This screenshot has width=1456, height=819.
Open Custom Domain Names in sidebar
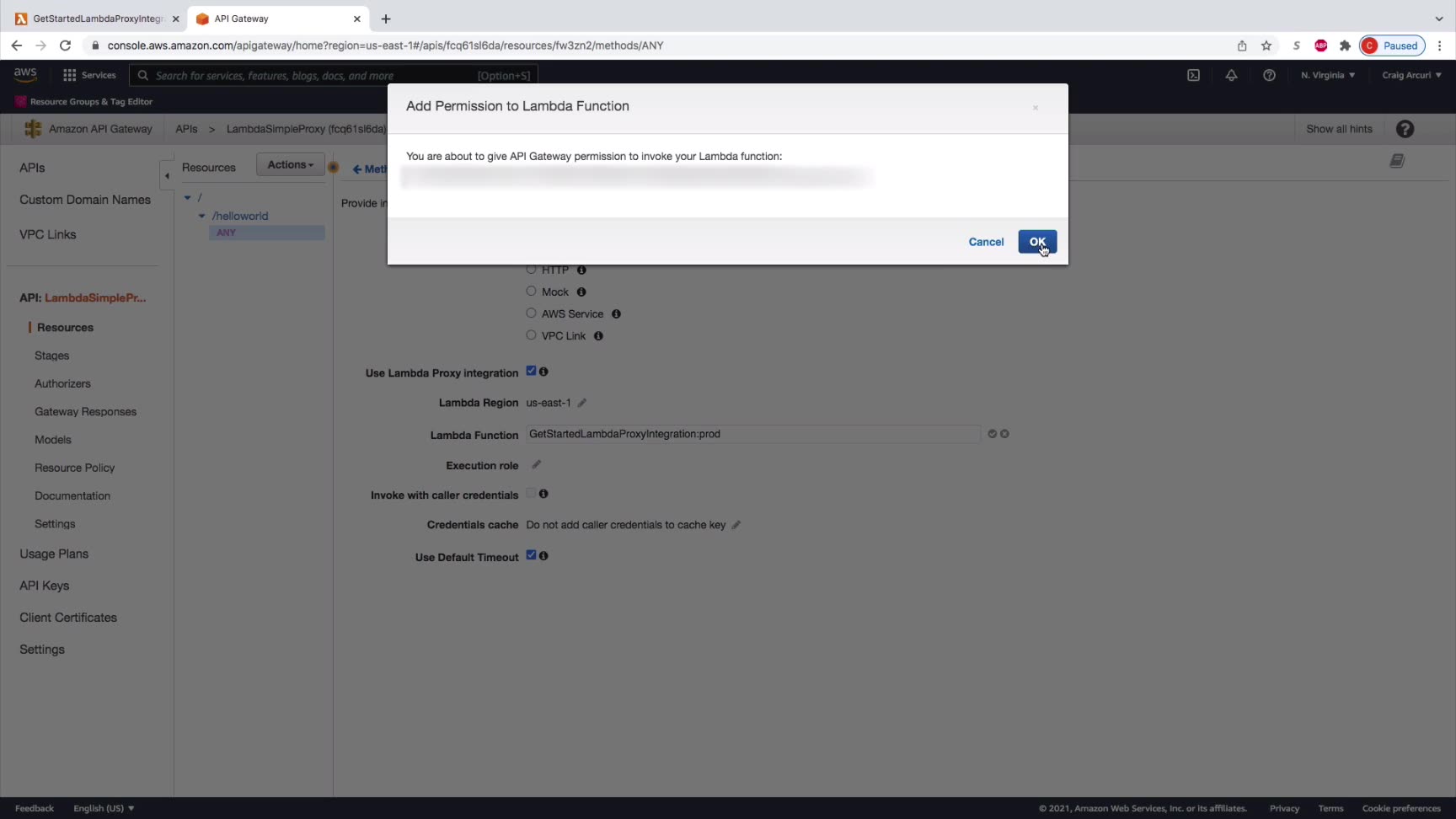click(85, 200)
